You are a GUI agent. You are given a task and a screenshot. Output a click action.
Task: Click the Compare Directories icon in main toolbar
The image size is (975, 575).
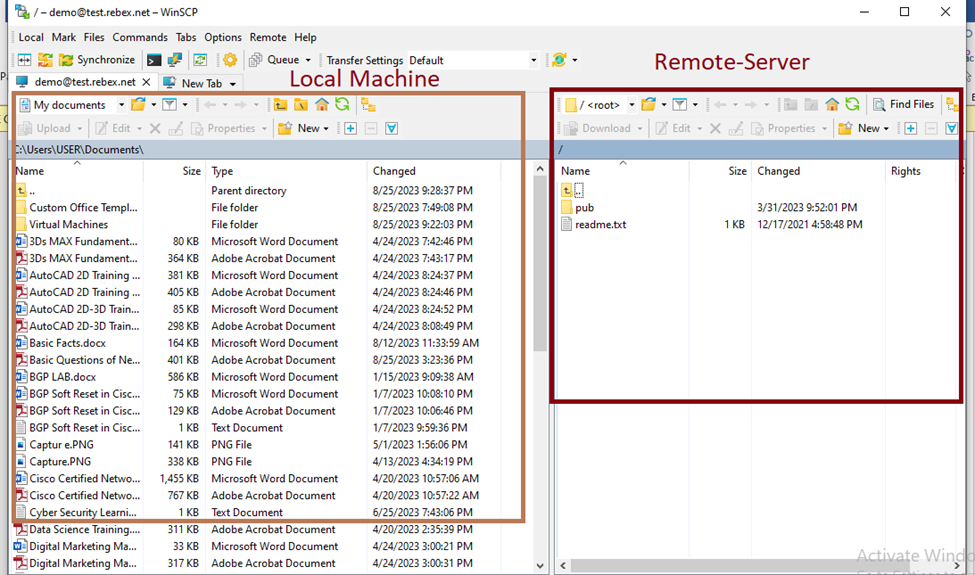click(x=24, y=60)
